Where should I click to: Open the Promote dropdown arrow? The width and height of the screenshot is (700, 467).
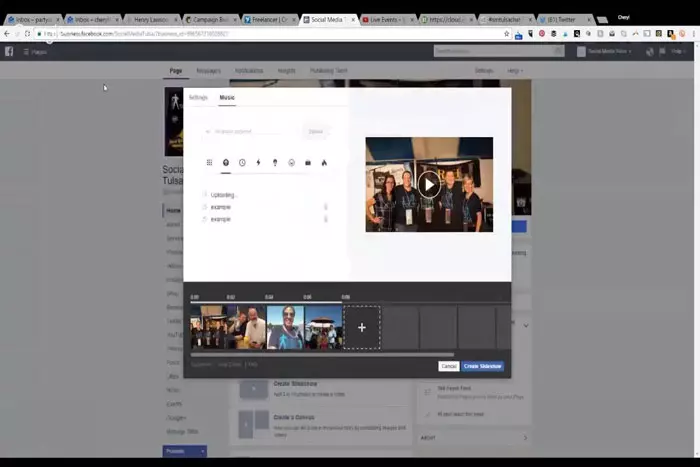[x=203, y=451]
